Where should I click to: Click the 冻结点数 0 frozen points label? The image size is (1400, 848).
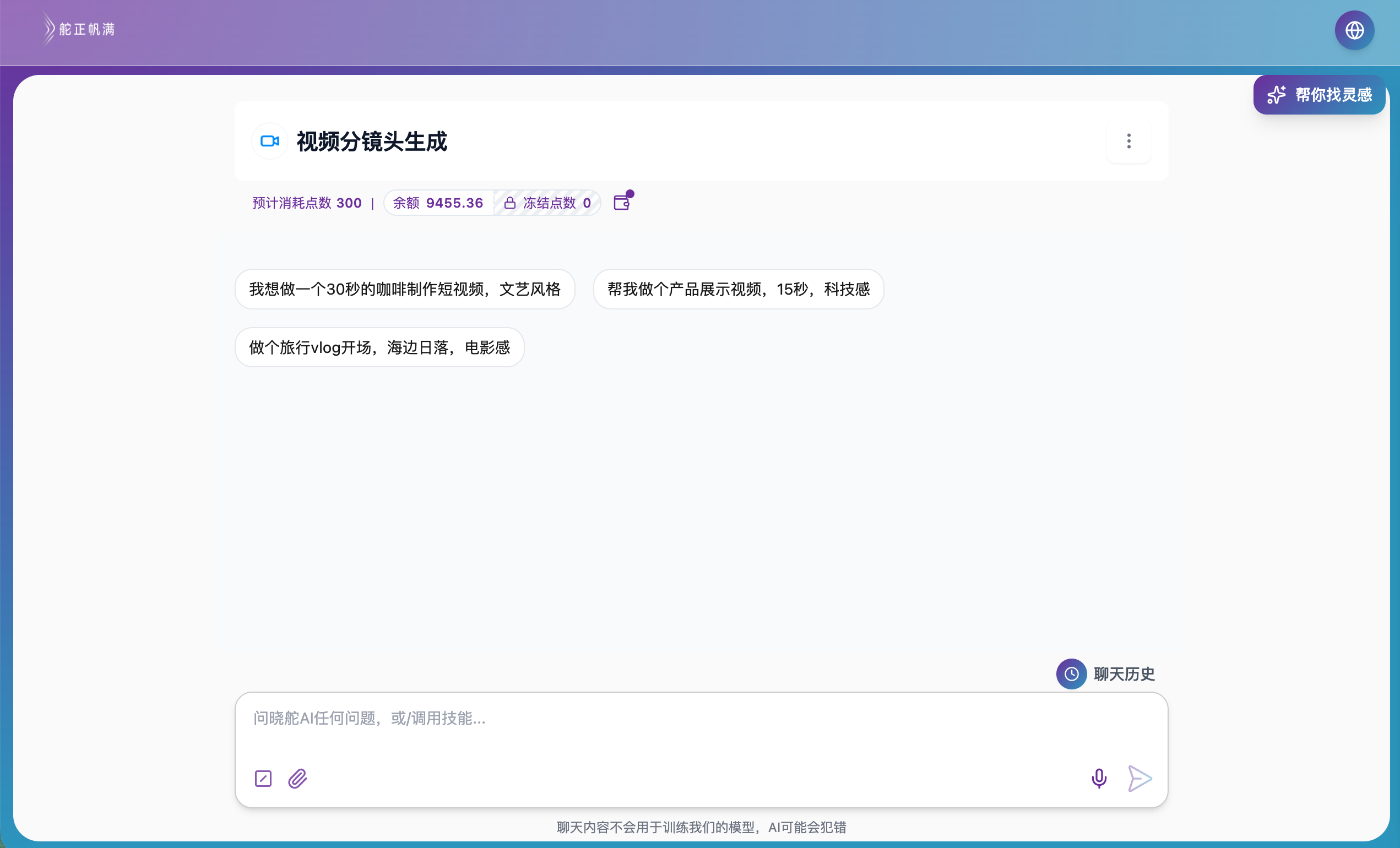(x=548, y=203)
